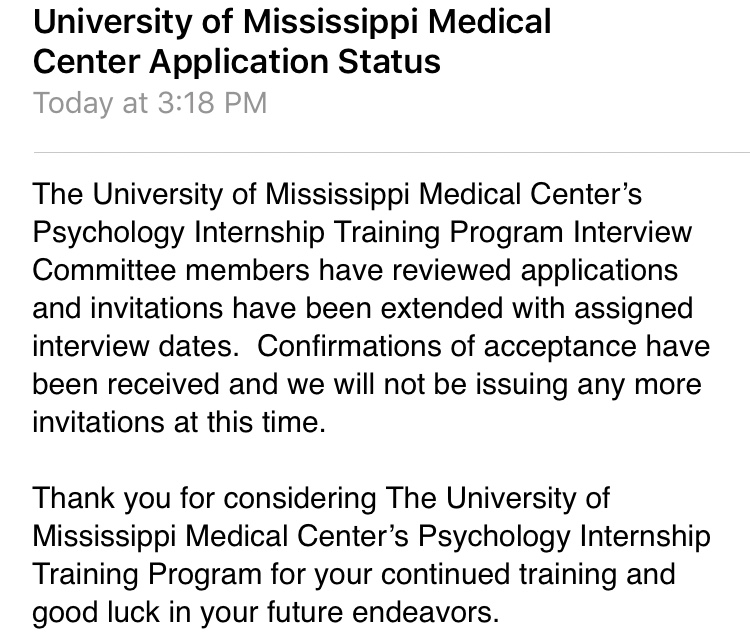Click the word 'Psychology' in first paragraph

(108, 233)
